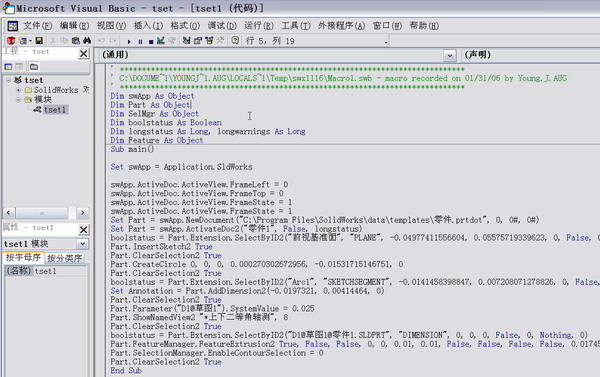Viewport: 600px width, 377px height.
Task: Expand the SolidWorks folder node
Action: [x=18, y=90]
